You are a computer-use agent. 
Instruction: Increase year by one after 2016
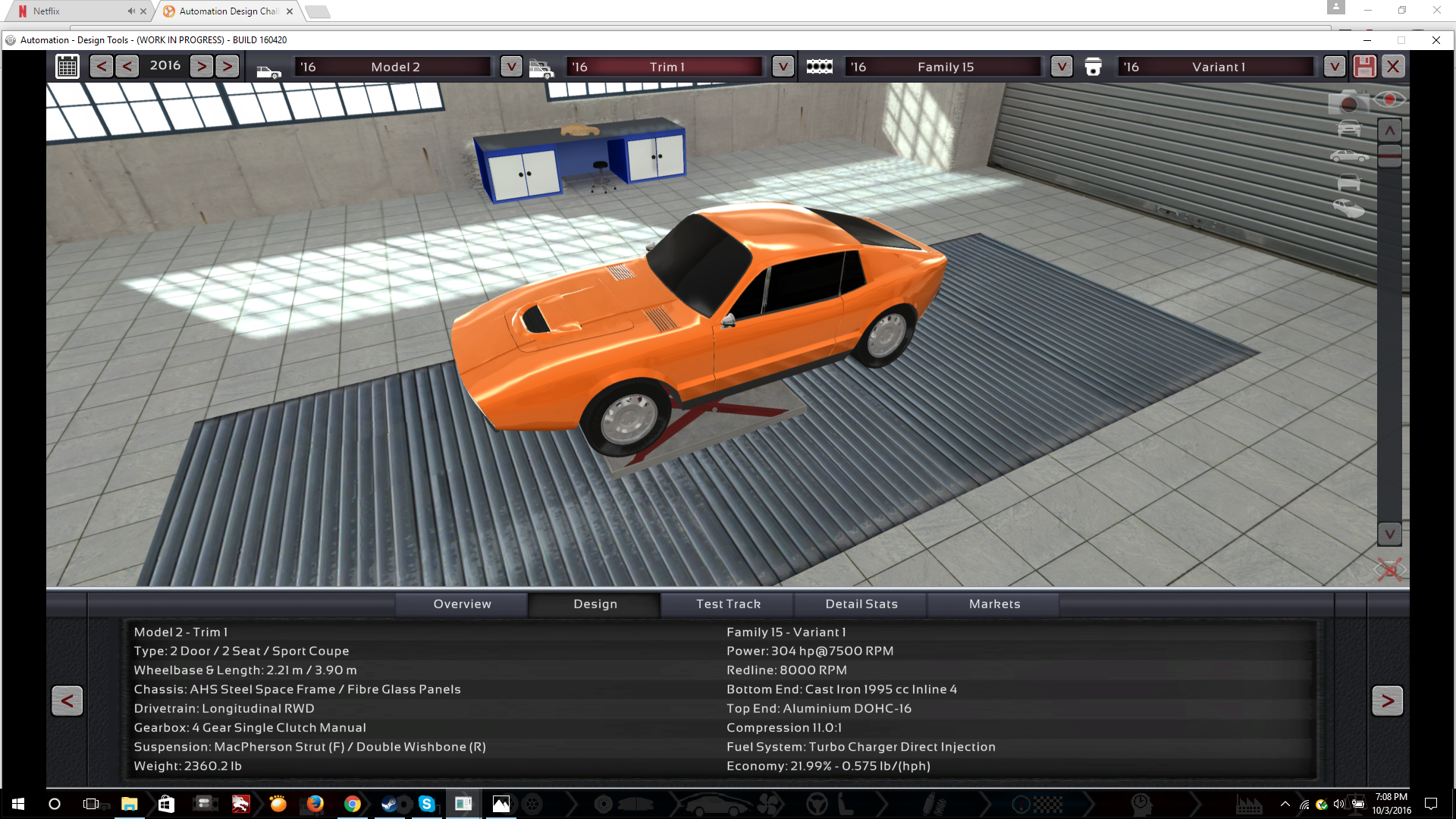(x=201, y=67)
